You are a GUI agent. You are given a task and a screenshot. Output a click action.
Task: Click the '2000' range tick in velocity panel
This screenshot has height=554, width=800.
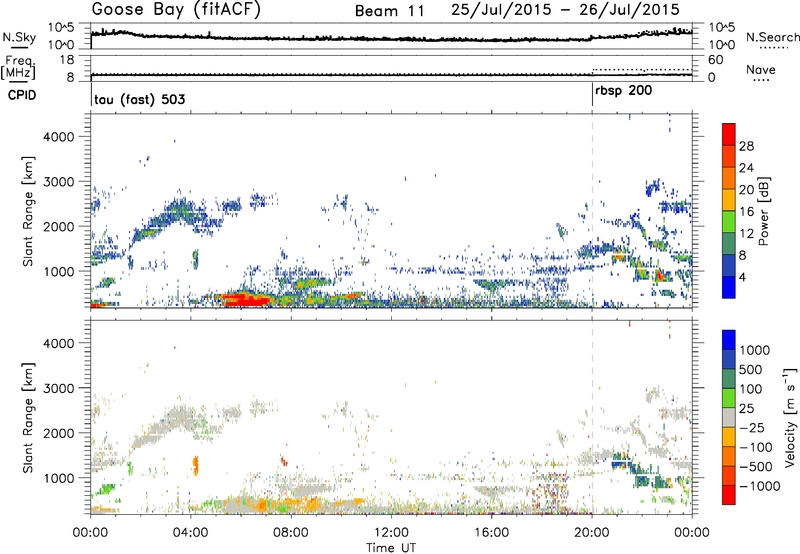[x=59, y=433]
